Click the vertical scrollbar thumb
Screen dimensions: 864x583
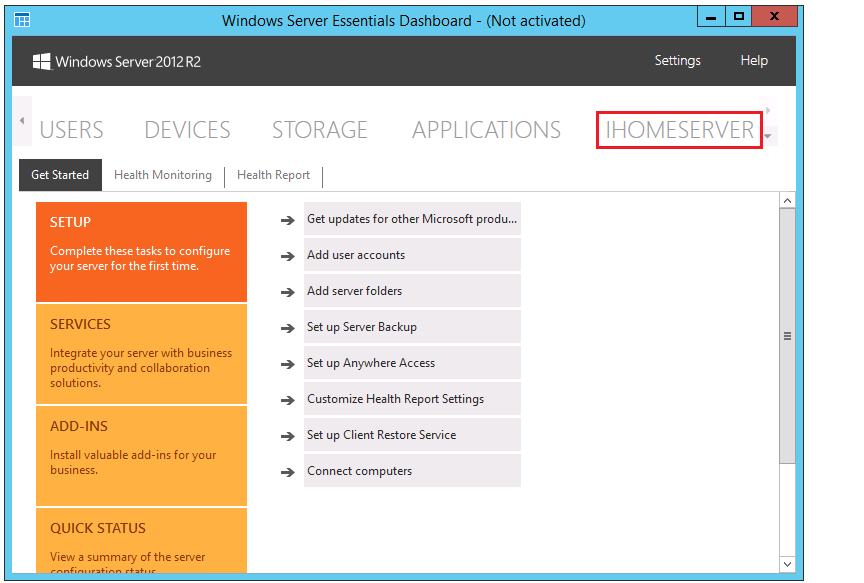tap(787, 336)
